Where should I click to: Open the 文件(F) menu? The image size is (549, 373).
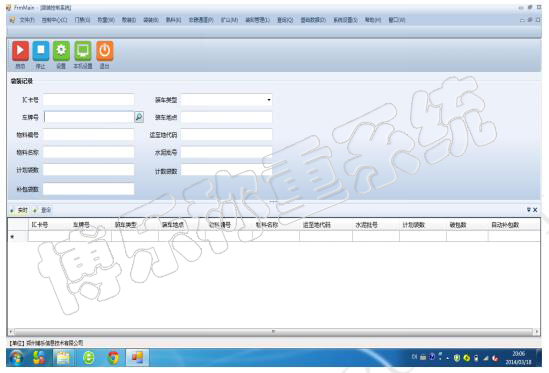click(27, 20)
